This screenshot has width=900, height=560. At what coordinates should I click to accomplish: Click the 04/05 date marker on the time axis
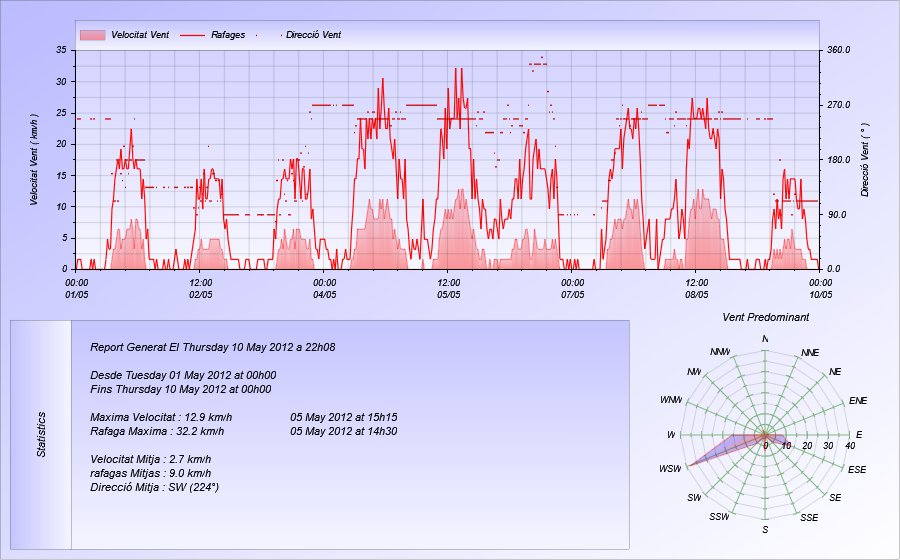pyautogui.click(x=324, y=294)
